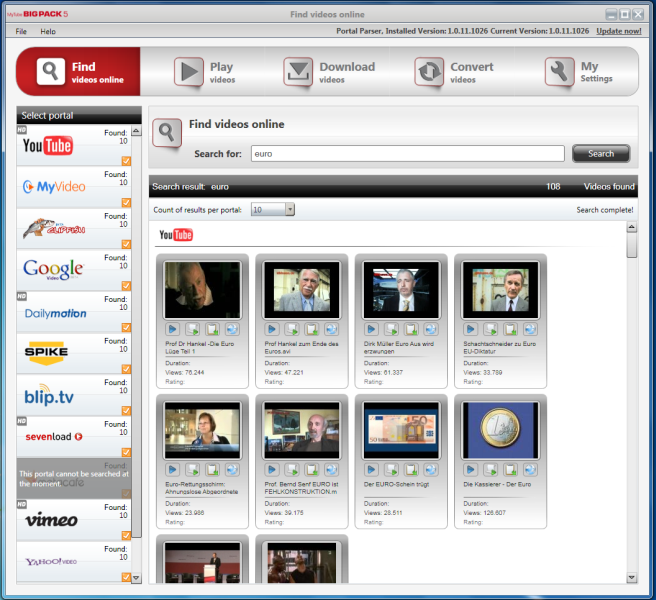This screenshot has width=656, height=600.
Task: Click the portal list scroll-down arrow
Action: coord(136,578)
